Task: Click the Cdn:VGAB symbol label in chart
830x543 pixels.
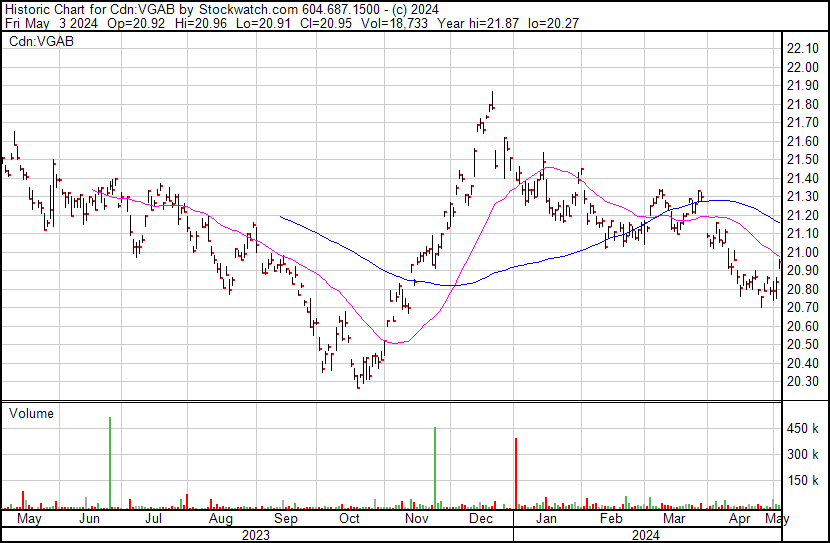Action: pyautogui.click(x=41, y=41)
